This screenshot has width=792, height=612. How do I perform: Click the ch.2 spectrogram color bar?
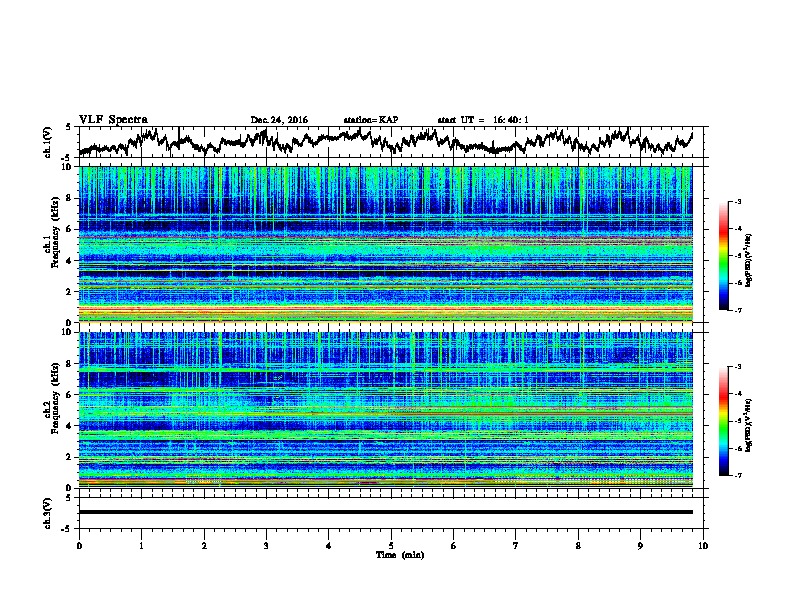click(723, 421)
